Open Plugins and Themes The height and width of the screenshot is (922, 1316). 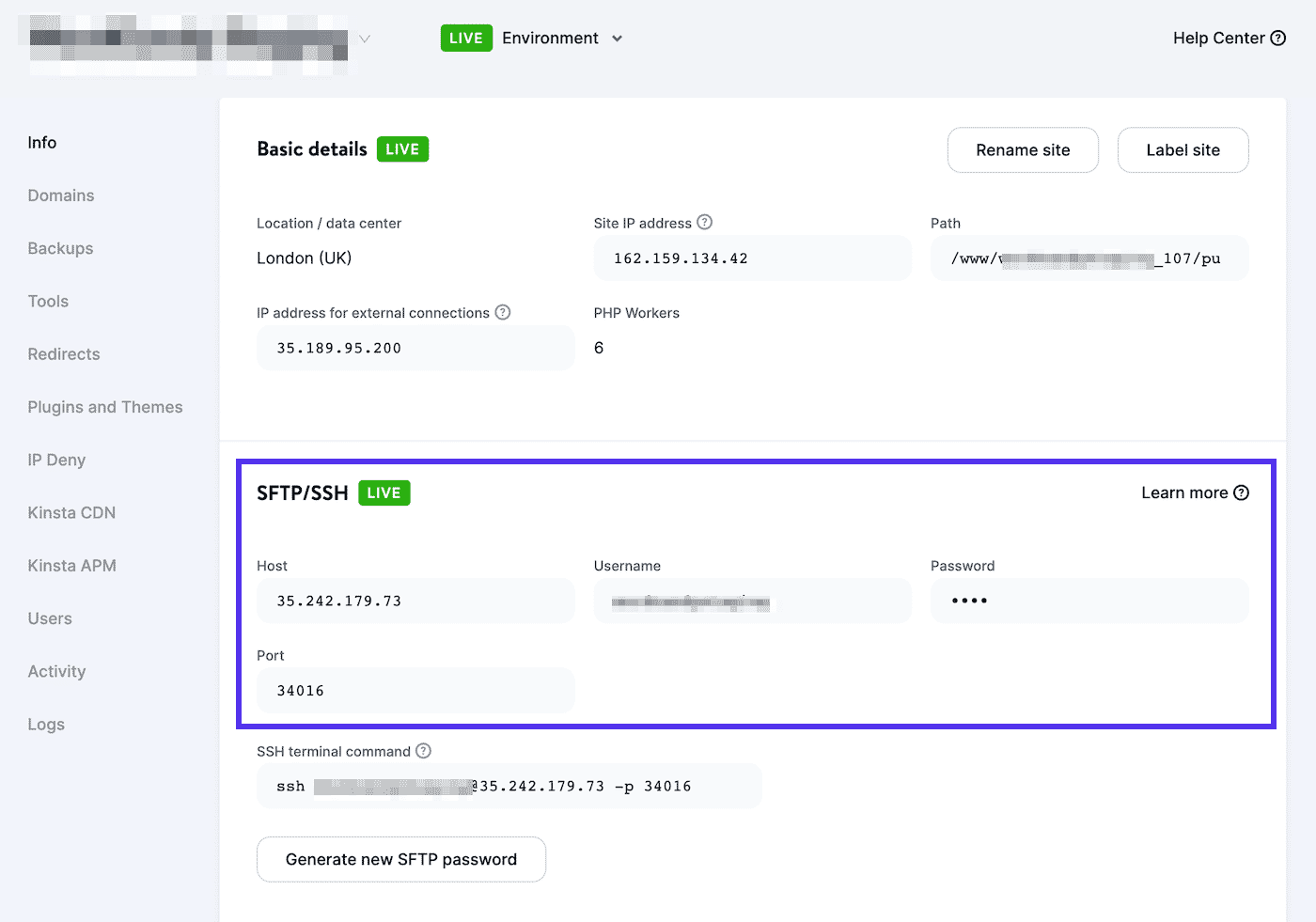coord(105,407)
